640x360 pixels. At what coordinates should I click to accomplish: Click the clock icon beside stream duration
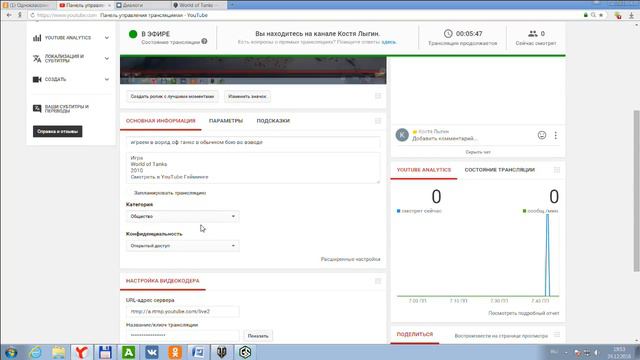[x=448, y=33]
